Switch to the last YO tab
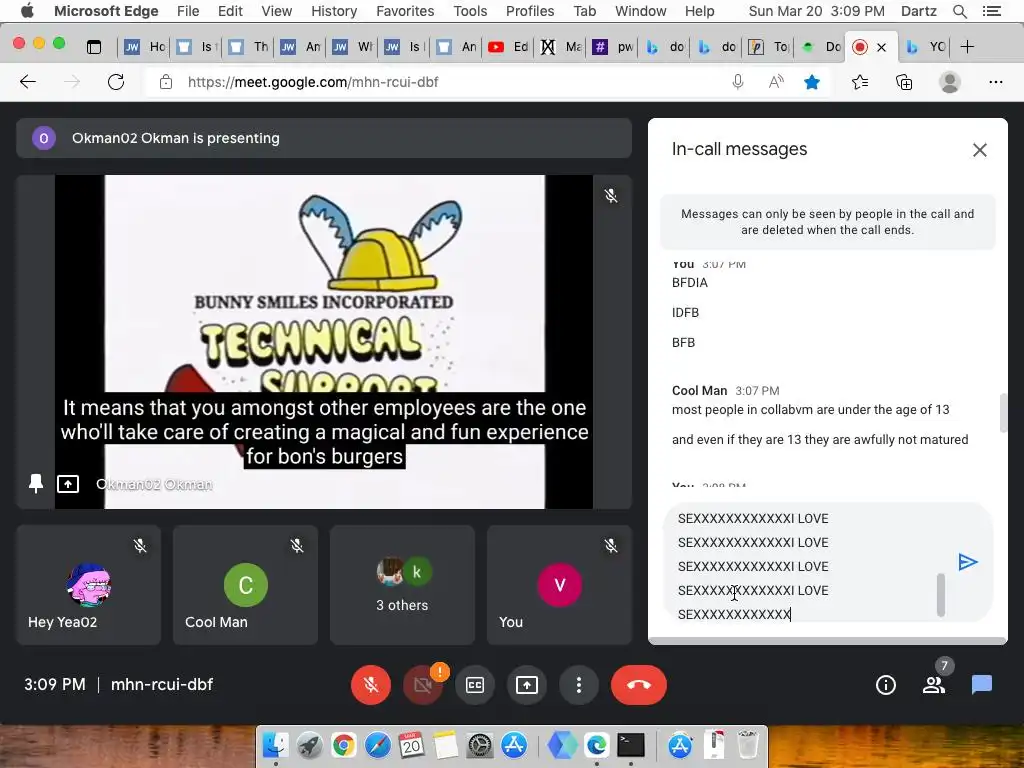This screenshot has width=1024, height=768. 925,46
